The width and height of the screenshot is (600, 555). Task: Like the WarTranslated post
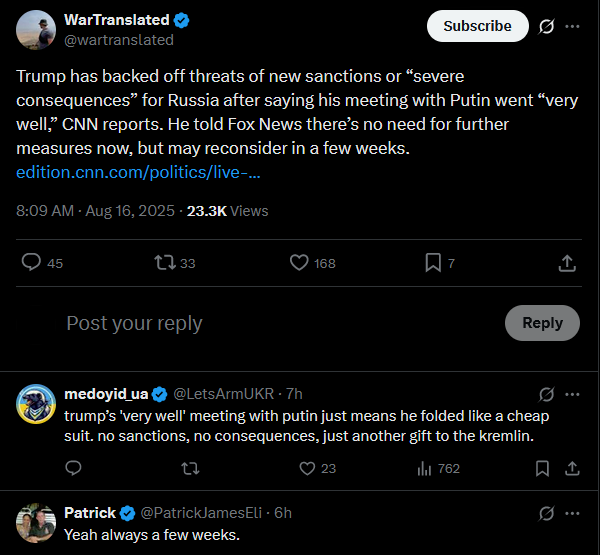click(299, 263)
